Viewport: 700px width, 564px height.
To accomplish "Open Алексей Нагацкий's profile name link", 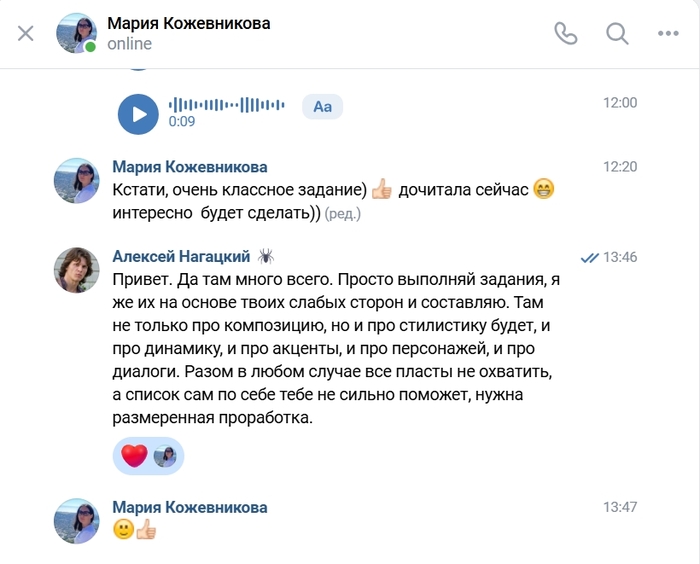I will tap(181, 257).
